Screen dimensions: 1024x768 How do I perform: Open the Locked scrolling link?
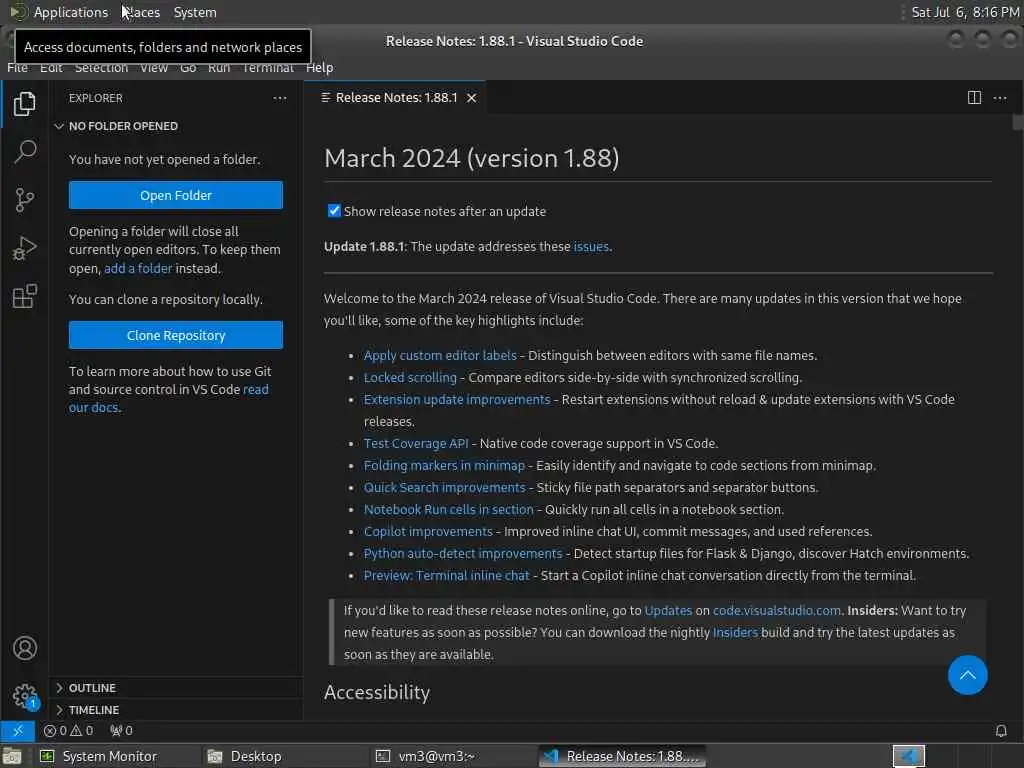[x=410, y=377]
